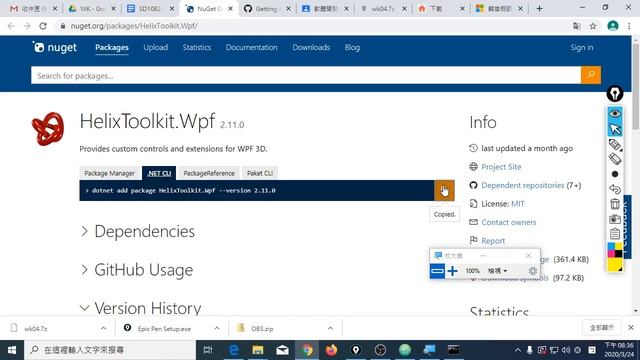
Task: Open the Magnifier views dropdown
Action: click(497, 271)
